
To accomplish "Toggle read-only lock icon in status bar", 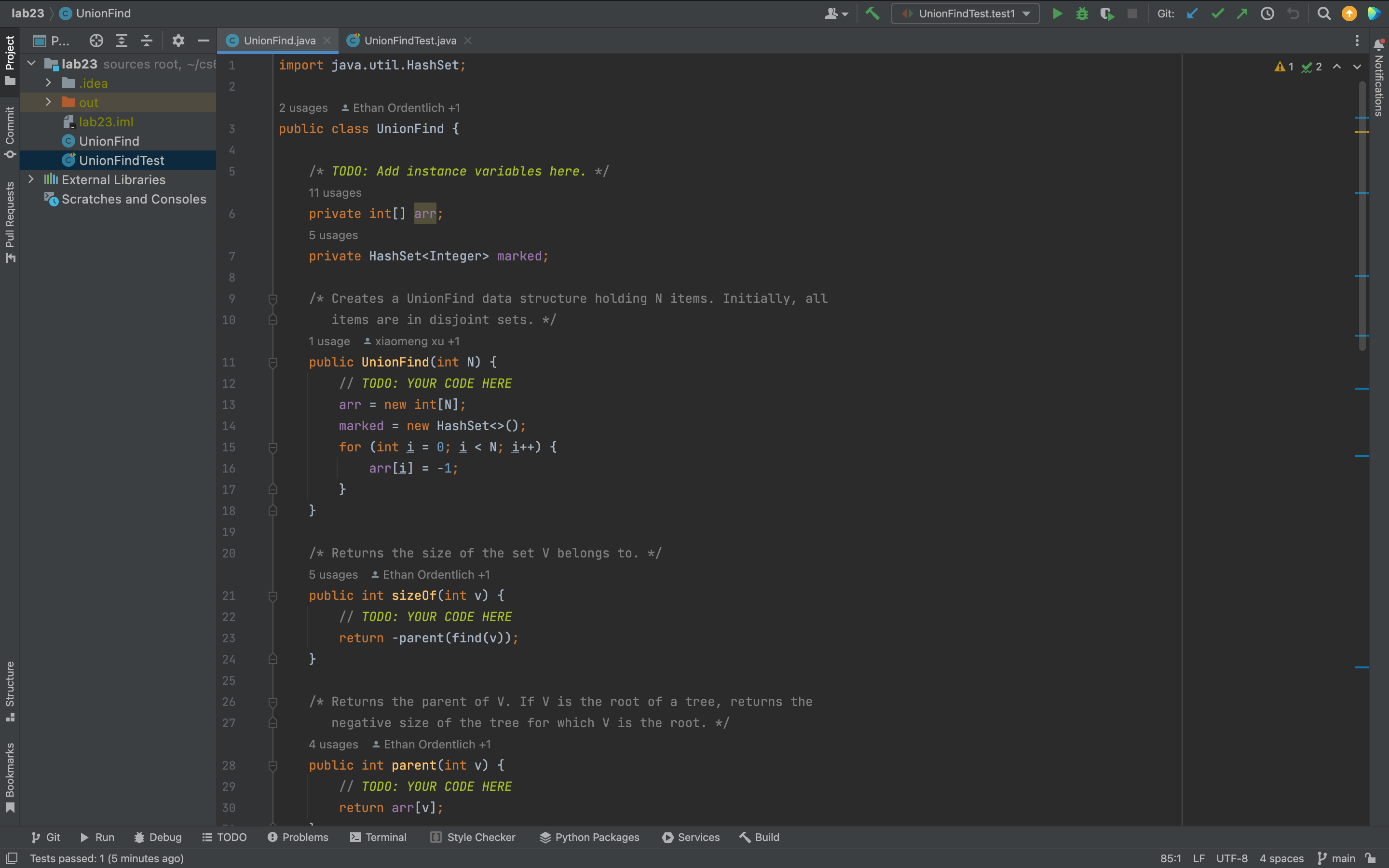I will tap(1371, 858).
